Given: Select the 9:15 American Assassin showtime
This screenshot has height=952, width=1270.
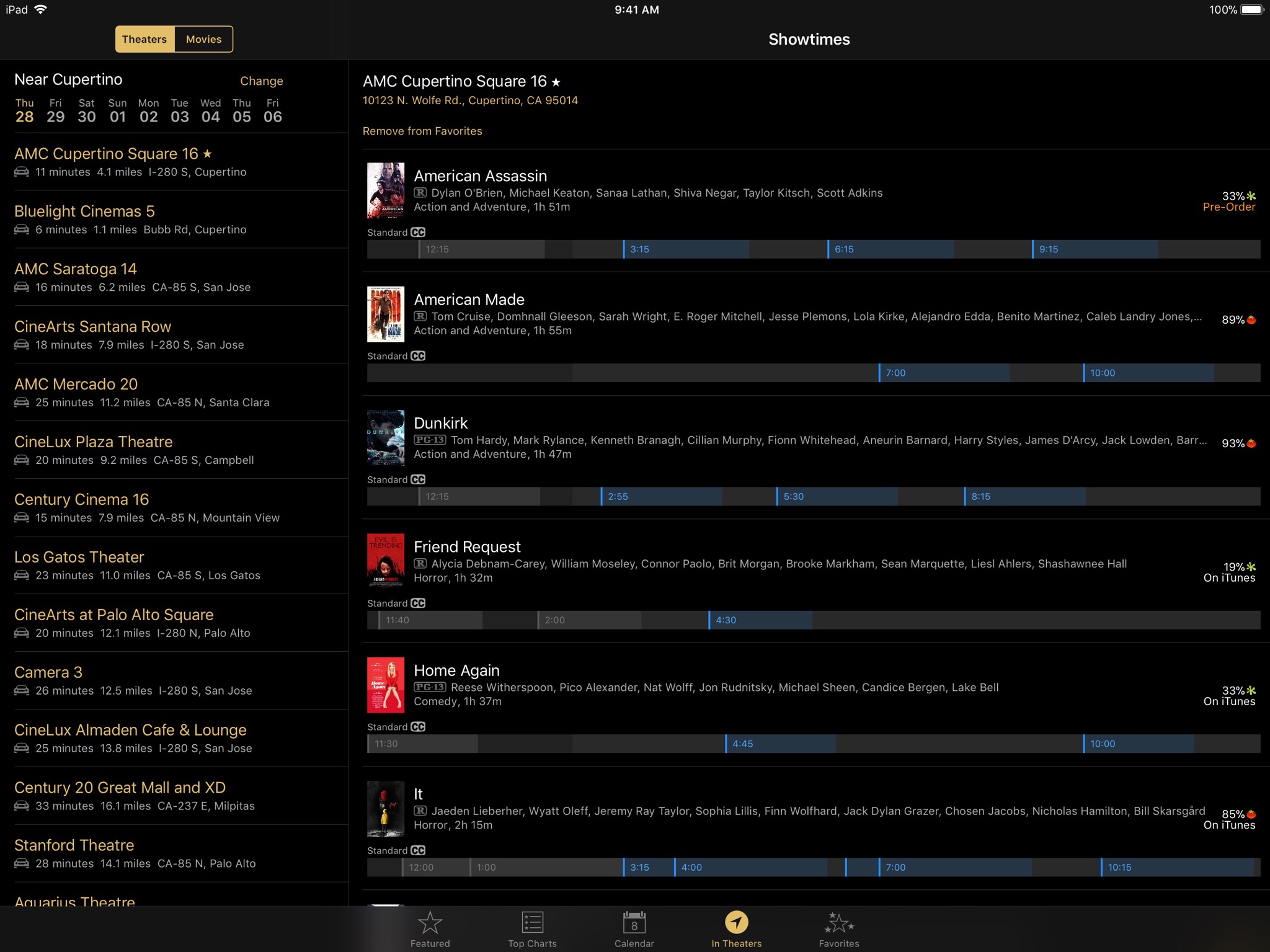Looking at the screenshot, I should [1095, 249].
